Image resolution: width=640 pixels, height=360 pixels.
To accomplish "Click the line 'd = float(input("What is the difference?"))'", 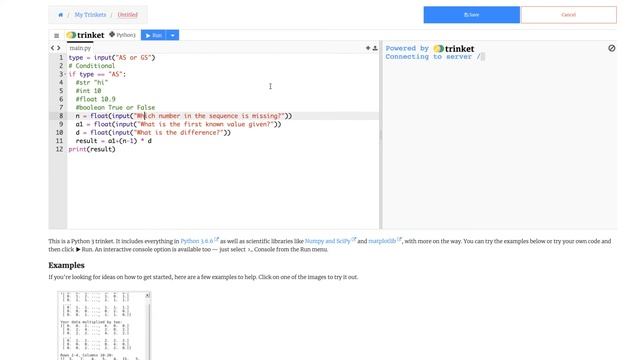I will tap(153, 133).
